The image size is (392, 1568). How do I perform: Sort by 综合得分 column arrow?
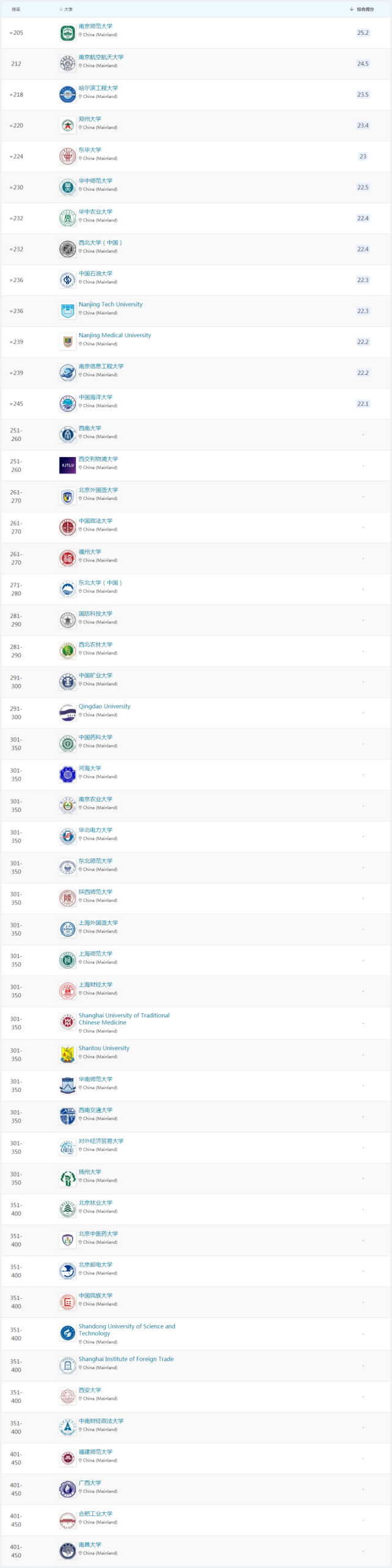click(x=352, y=9)
